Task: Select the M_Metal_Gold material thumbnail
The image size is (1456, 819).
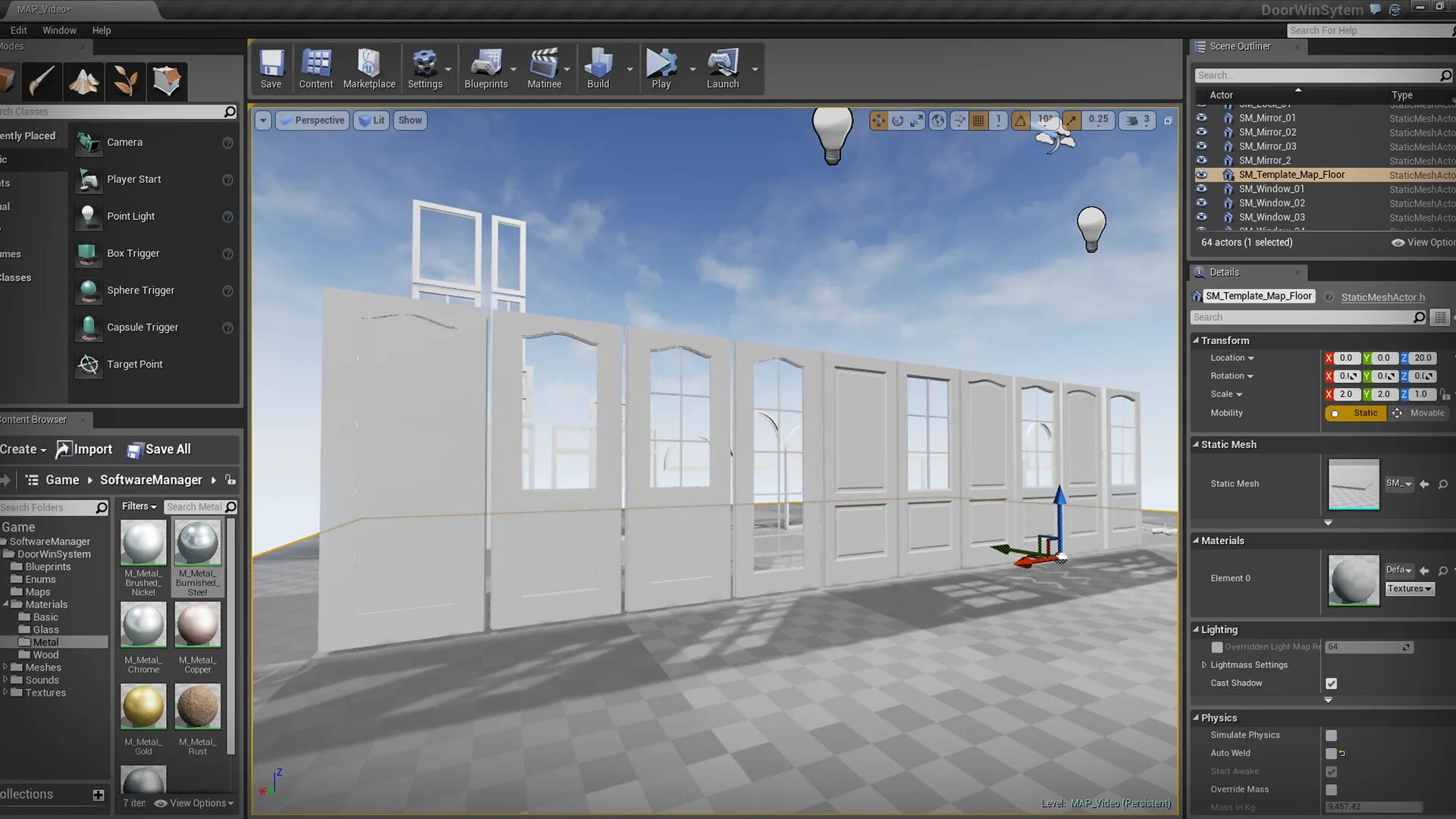Action: (x=143, y=707)
